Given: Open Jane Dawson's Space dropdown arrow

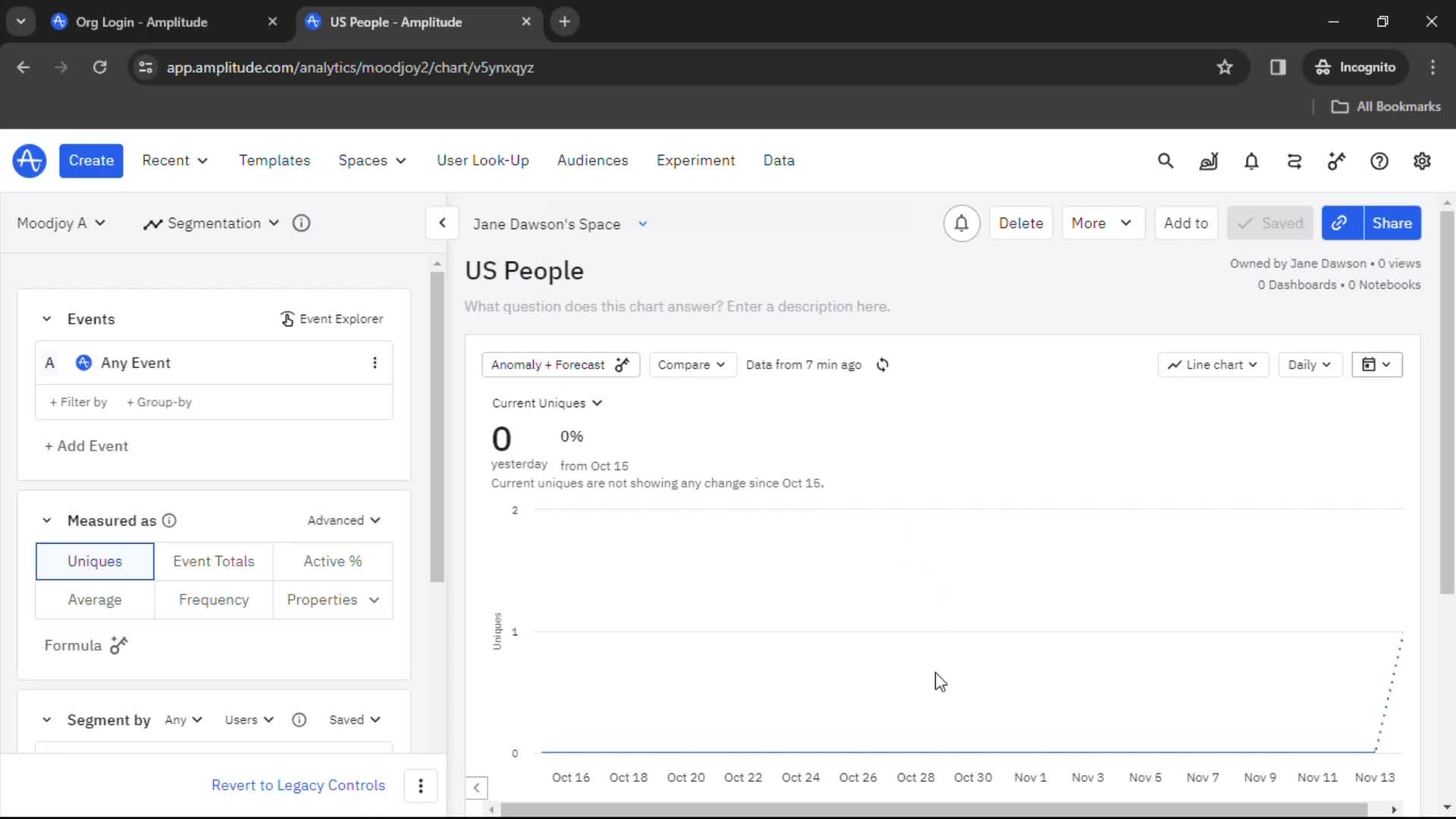Looking at the screenshot, I should [x=642, y=224].
